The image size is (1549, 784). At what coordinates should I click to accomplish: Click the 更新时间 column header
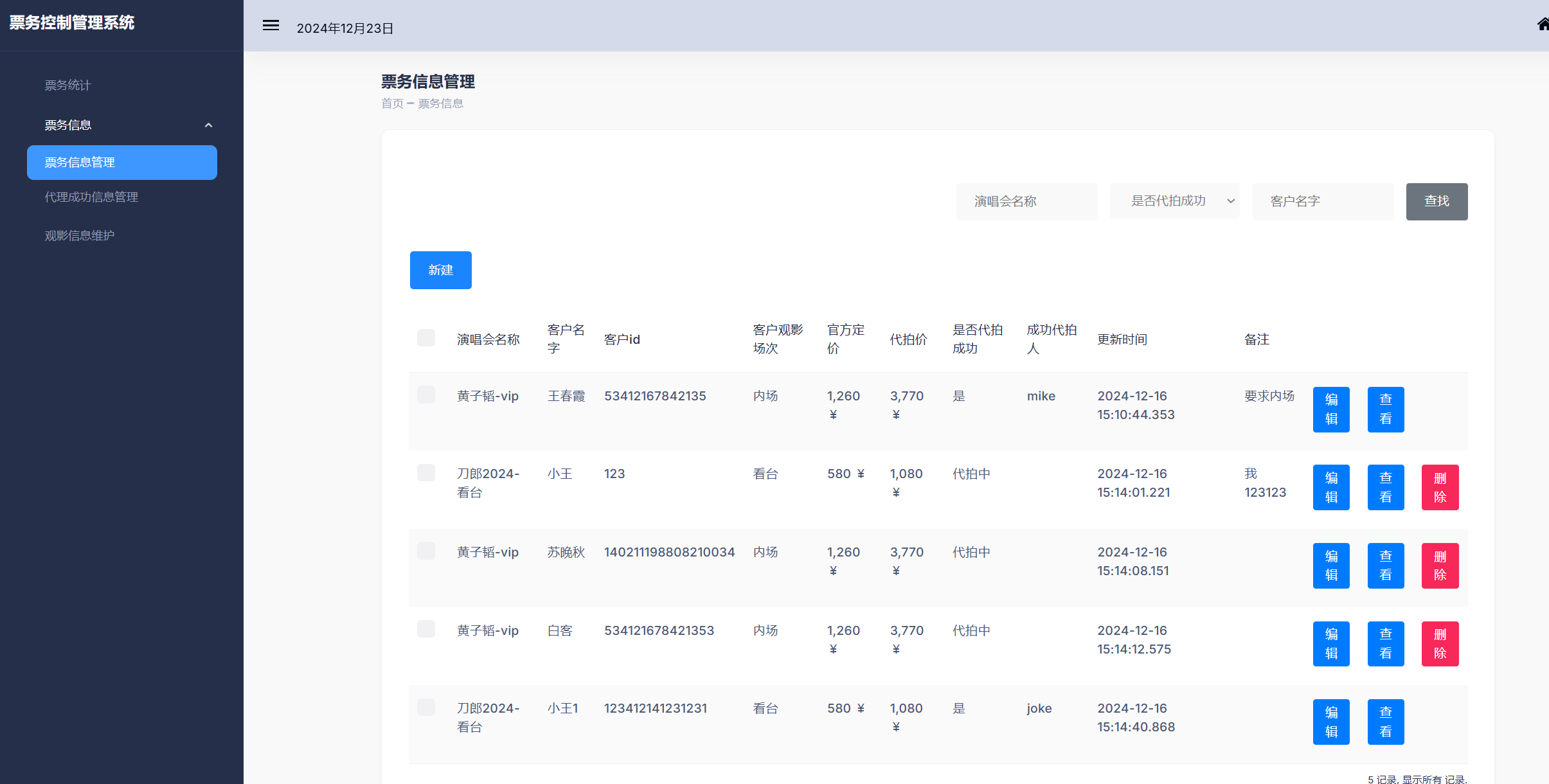pos(1122,339)
